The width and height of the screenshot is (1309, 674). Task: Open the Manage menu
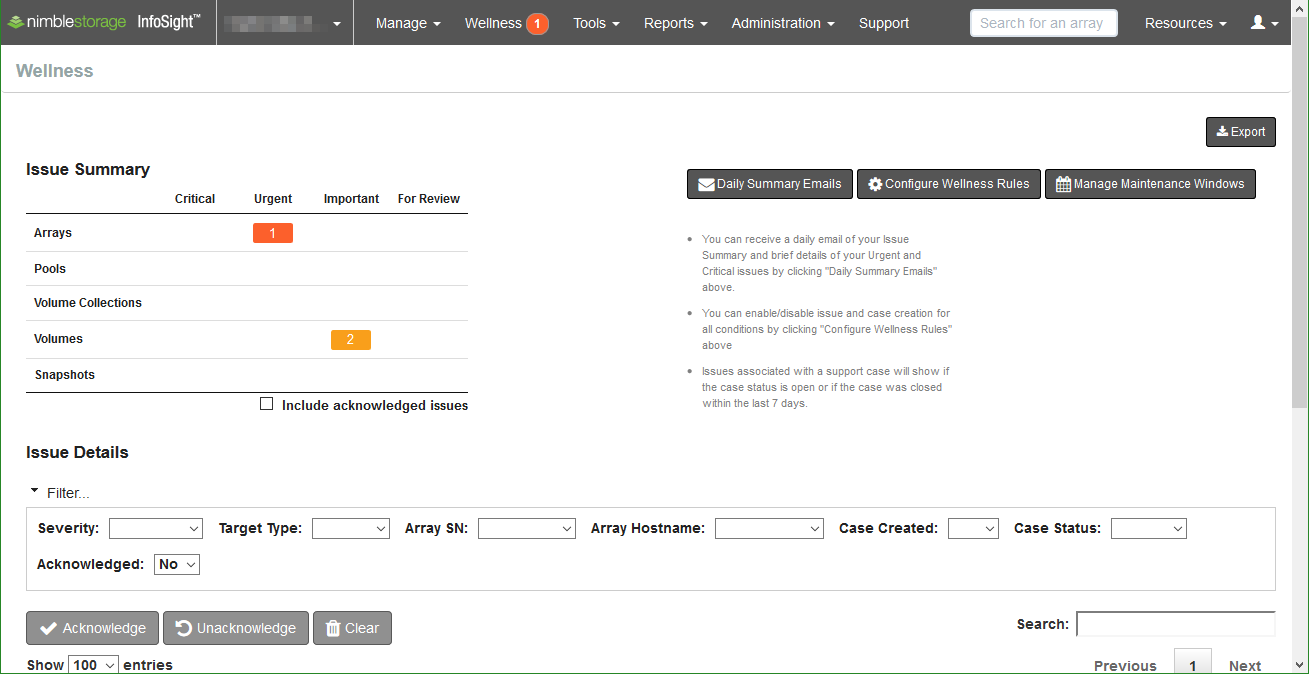pyautogui.click(x=408, y=23)
